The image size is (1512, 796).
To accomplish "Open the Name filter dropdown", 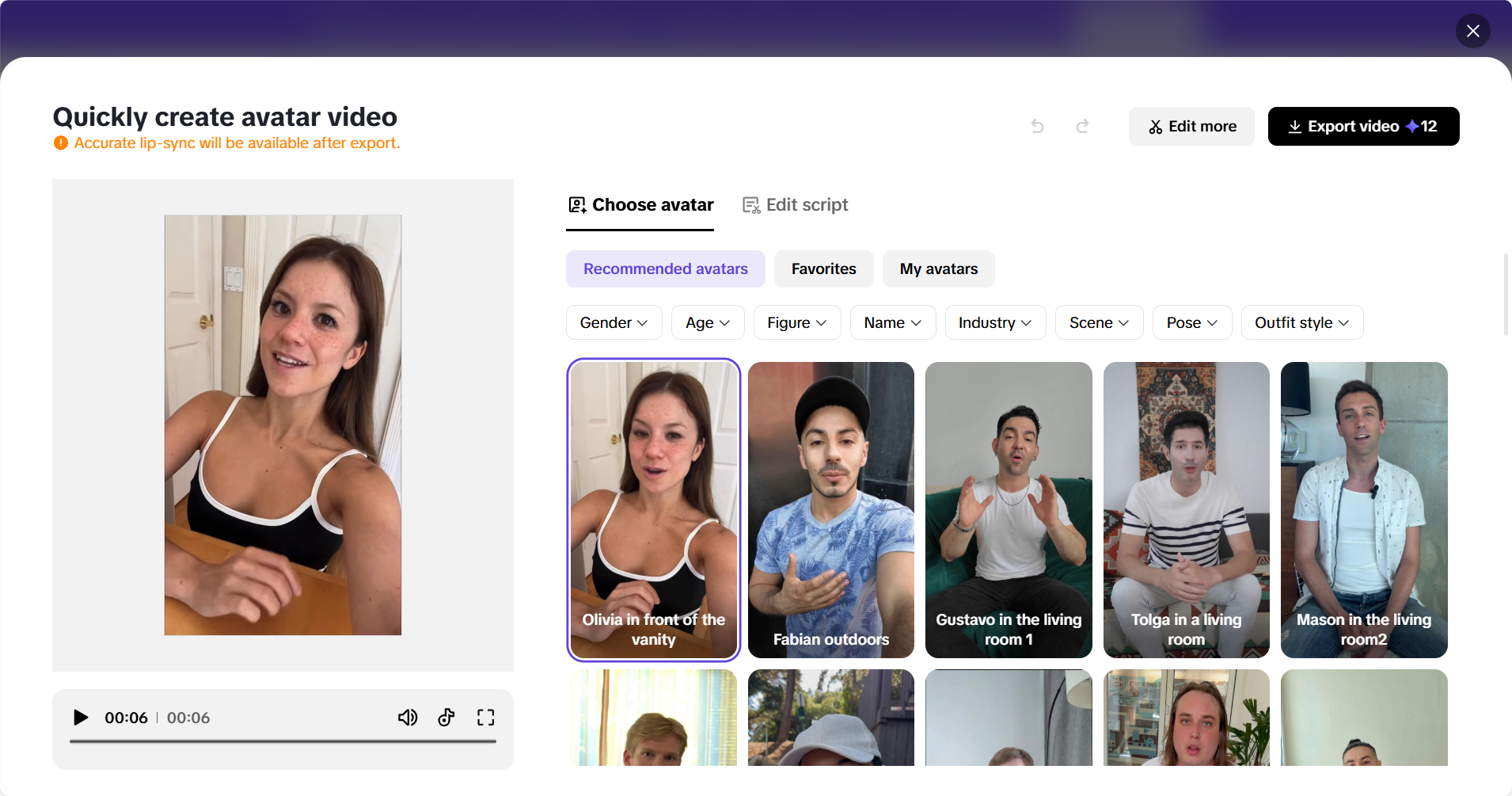I will (893, 322).
